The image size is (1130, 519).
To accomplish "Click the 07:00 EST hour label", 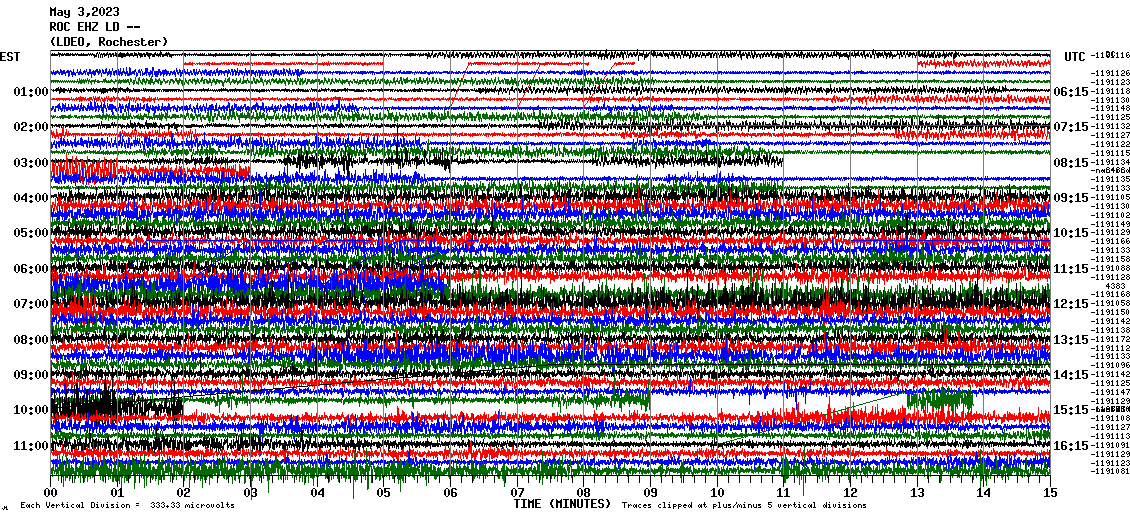I will click(31, 304).
